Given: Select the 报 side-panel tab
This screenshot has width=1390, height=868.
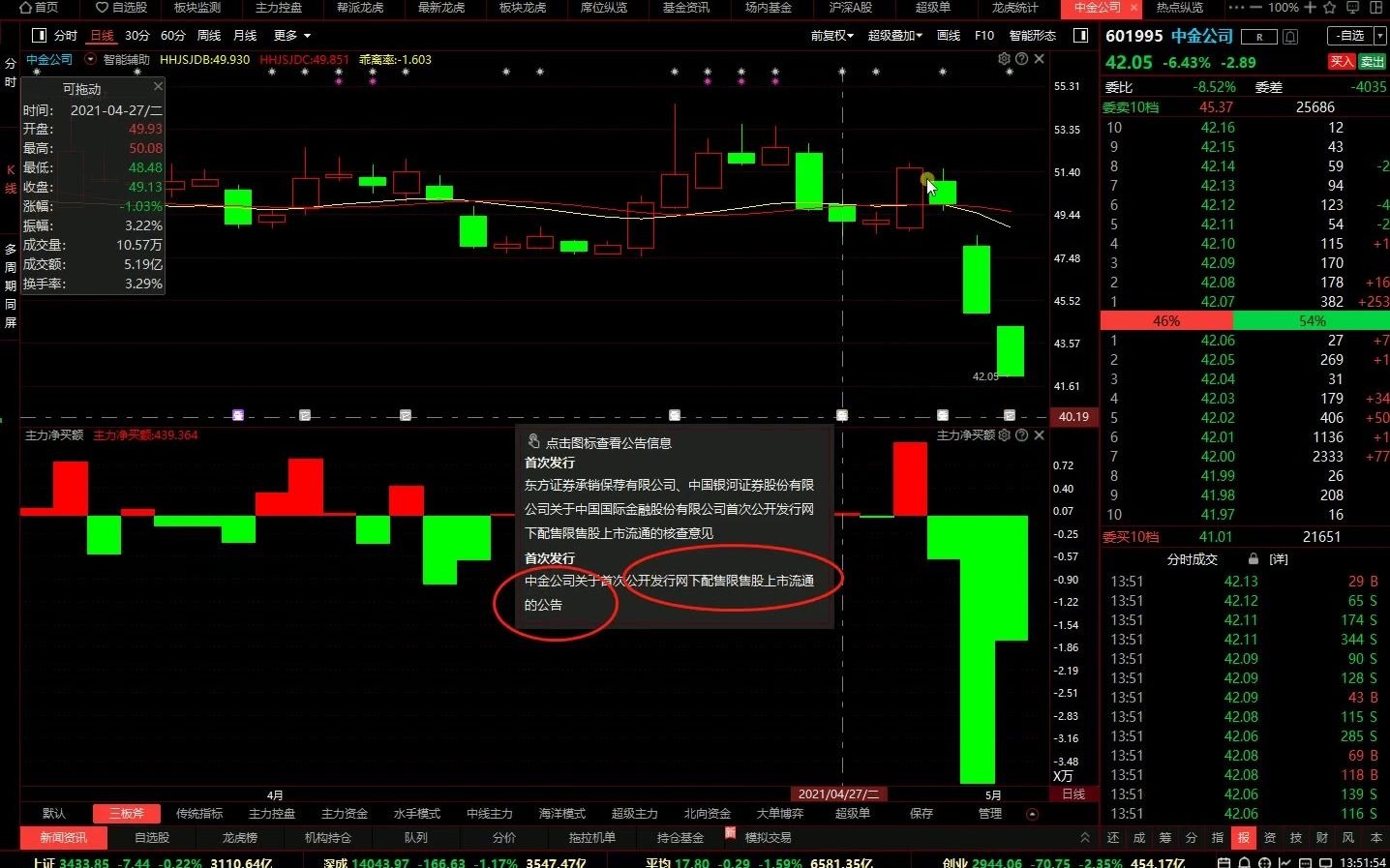Looking at the screenshot, I should click(x=1244, y=838).
